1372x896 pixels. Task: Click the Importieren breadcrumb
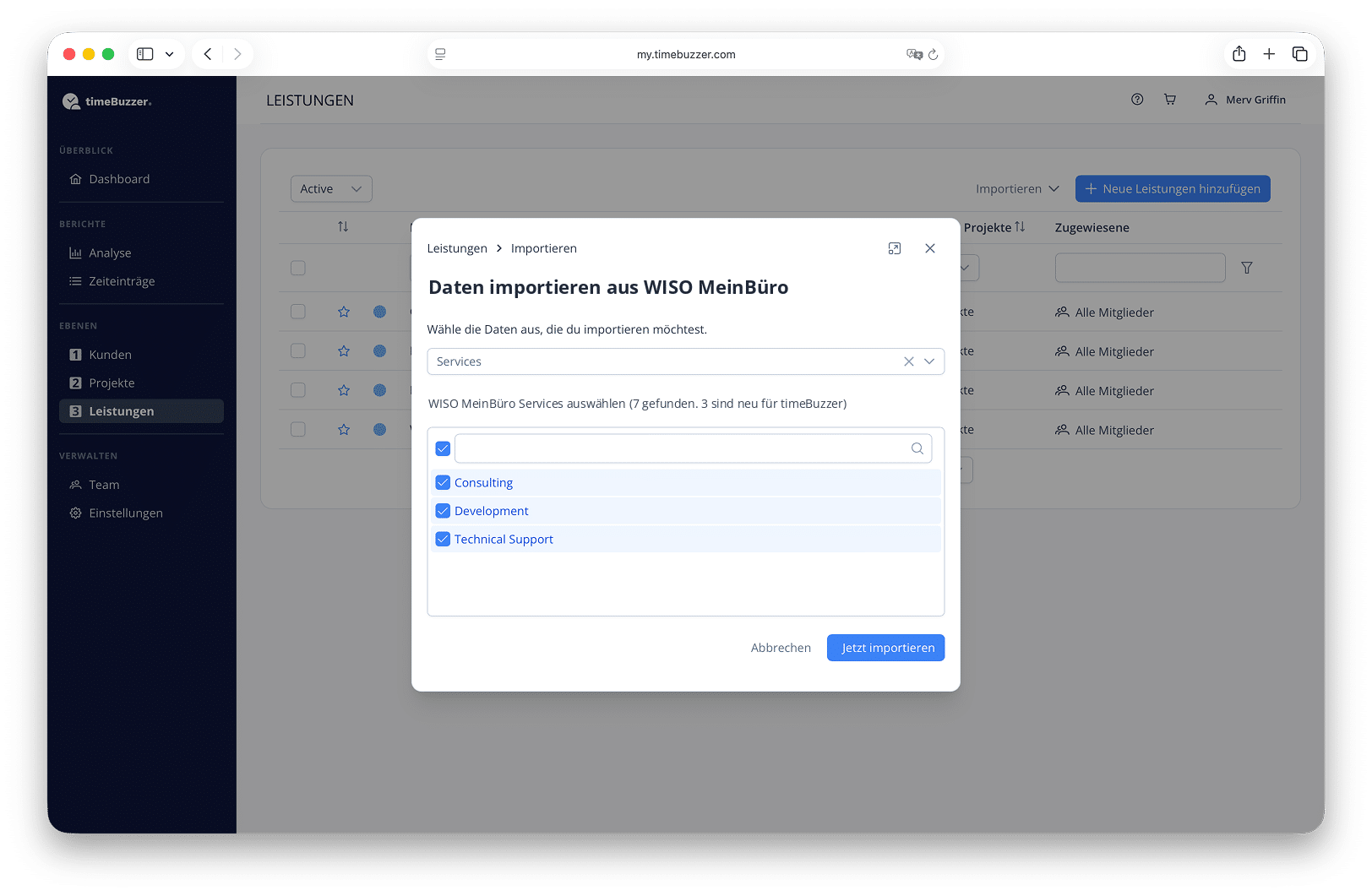click(x=544, y=248)
